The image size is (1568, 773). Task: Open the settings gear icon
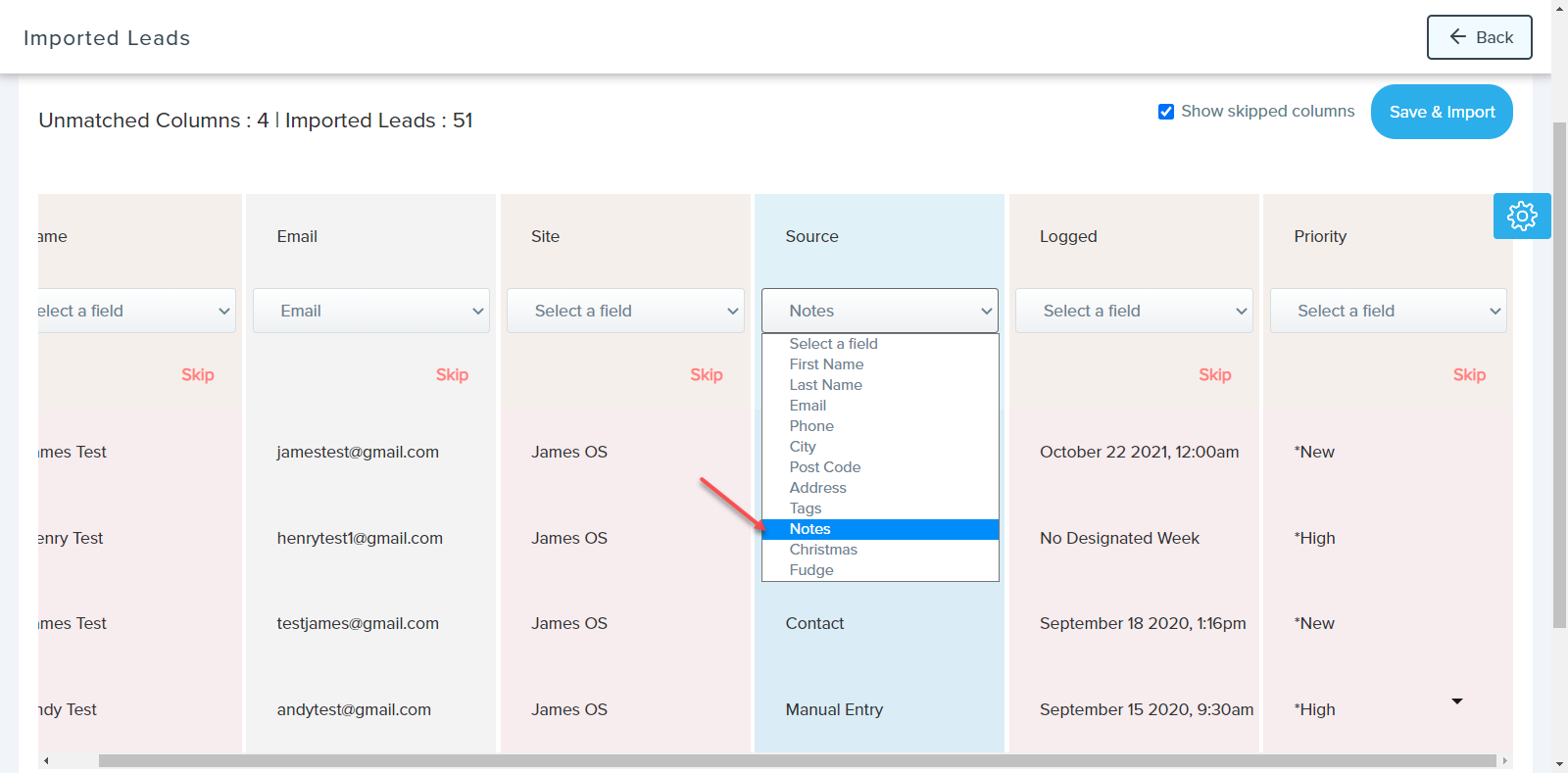(1521, 216)
